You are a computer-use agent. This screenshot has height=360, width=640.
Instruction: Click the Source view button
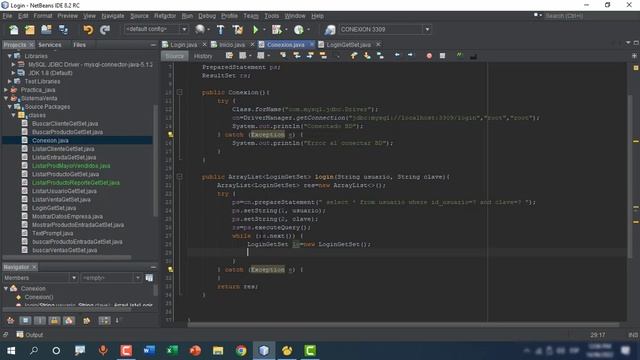[x=174, y=56]
